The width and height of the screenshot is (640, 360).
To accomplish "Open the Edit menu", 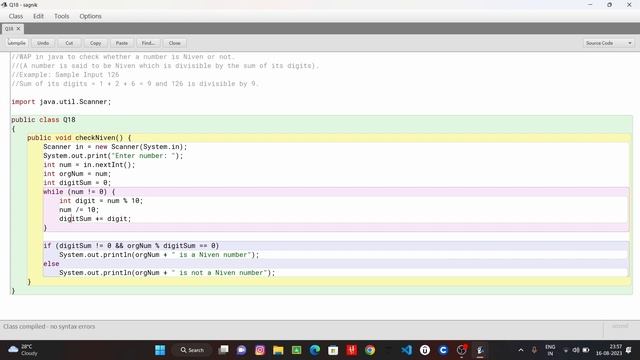I will [38, 16].
